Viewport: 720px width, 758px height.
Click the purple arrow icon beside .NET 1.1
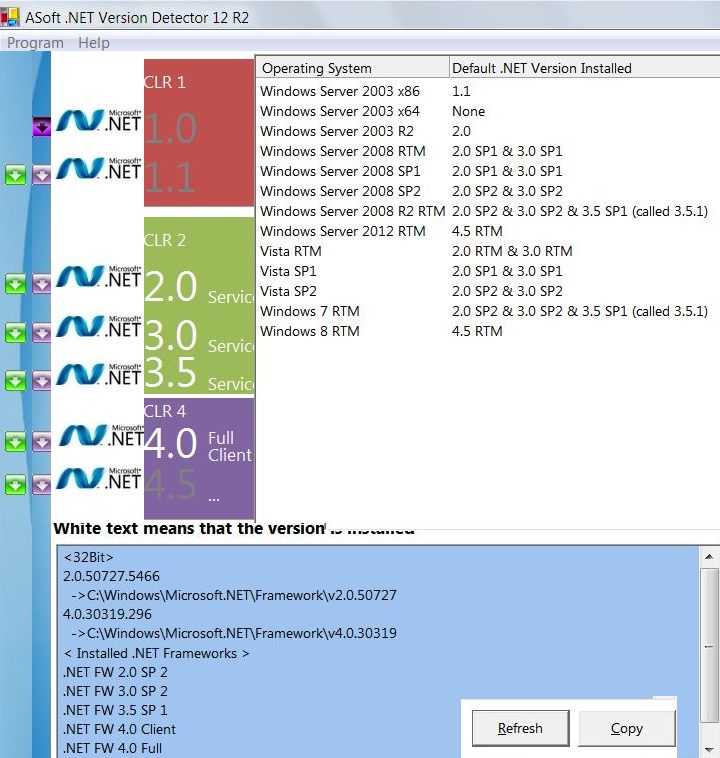pyautogui.click(x=42, y=175)
